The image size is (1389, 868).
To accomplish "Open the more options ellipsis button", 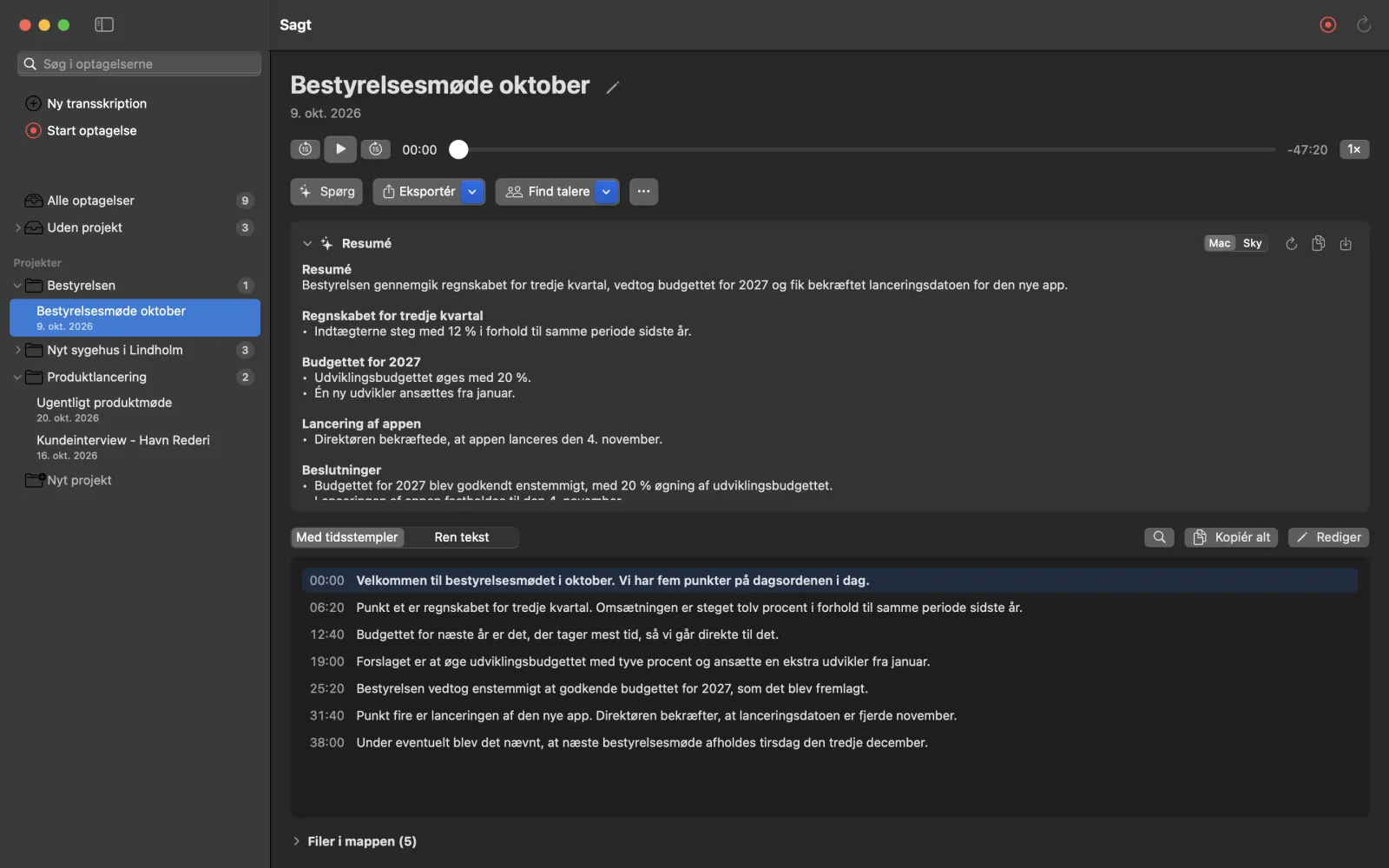I will tap(643, 191).
